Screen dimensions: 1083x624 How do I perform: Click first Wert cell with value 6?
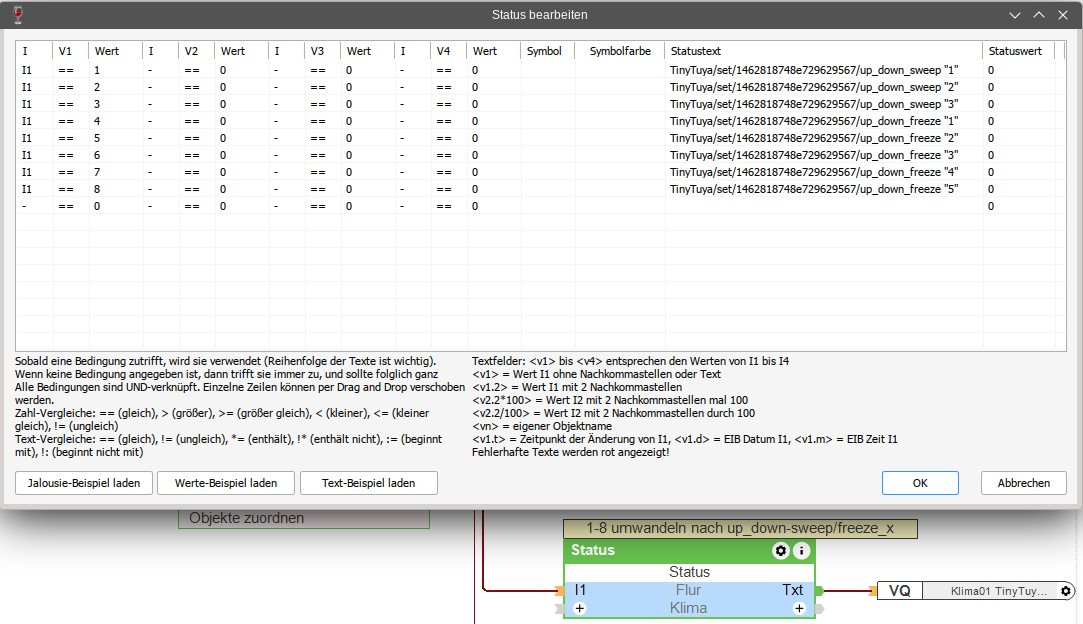pyautogui.click(x=115, y=155)
